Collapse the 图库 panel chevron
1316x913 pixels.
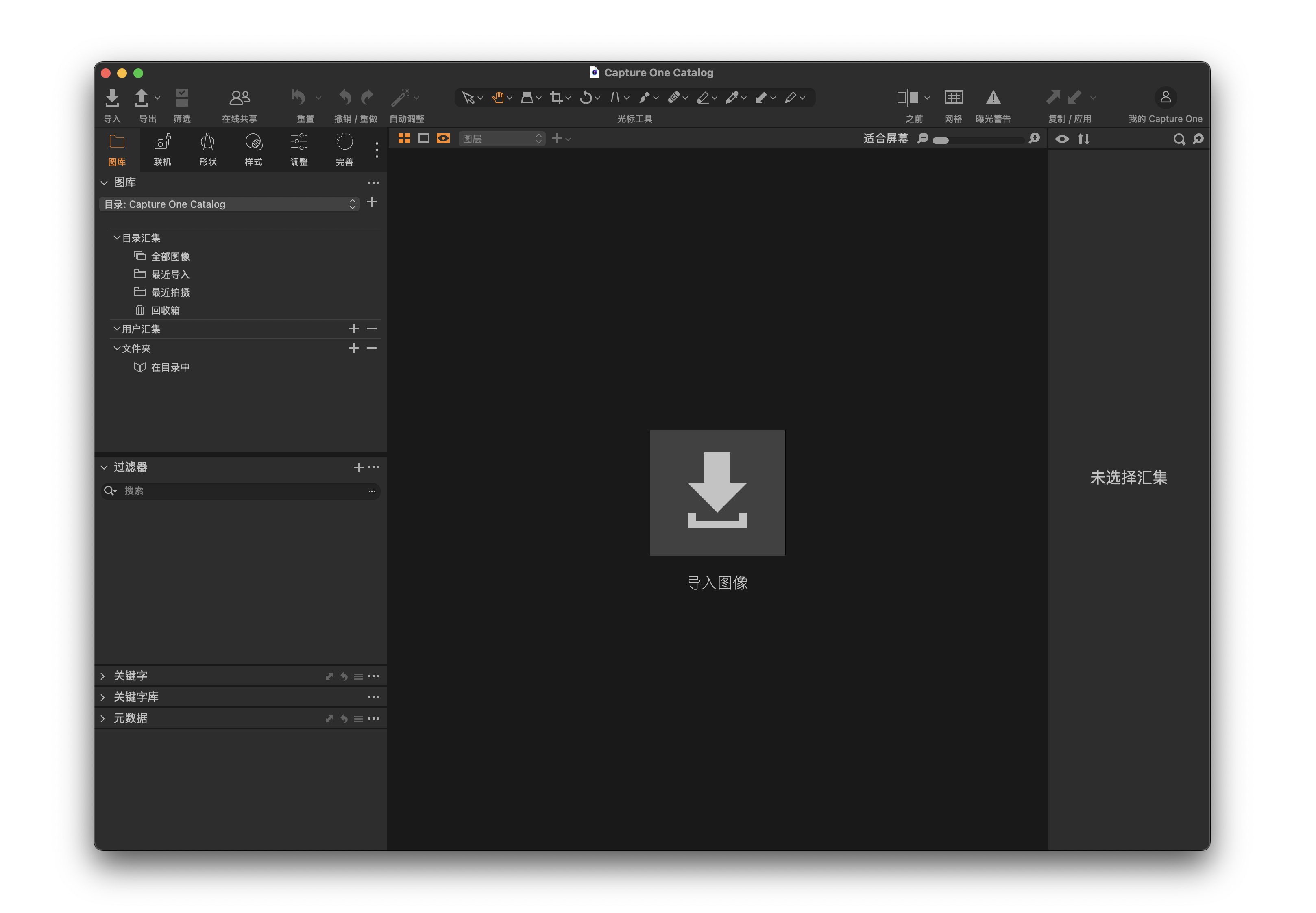point(104,183)
